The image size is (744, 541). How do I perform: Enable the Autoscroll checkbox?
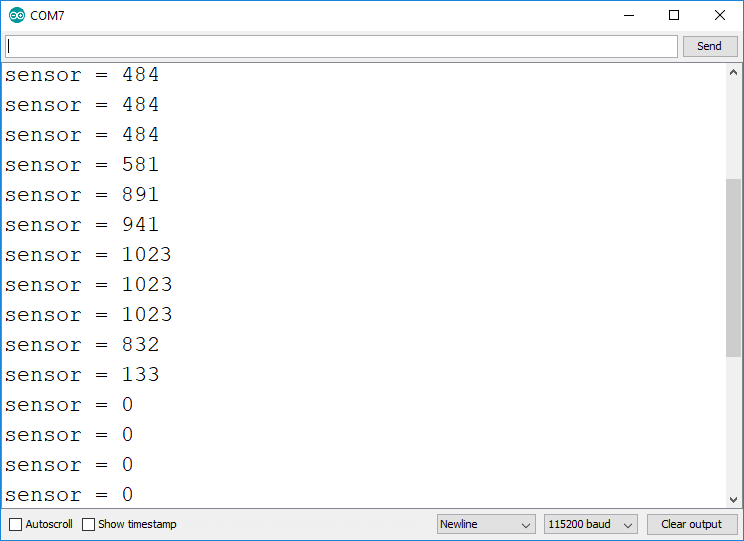pos(15,524)
